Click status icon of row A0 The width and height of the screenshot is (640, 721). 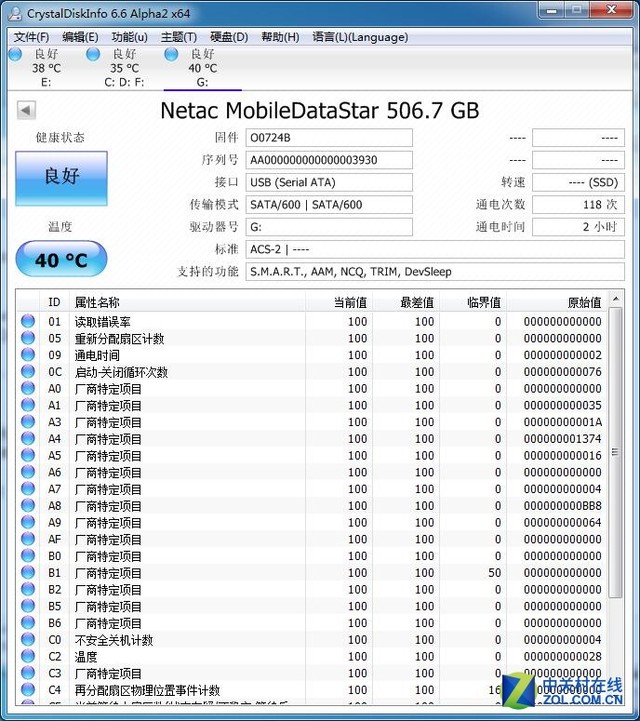tap(28, 388)
